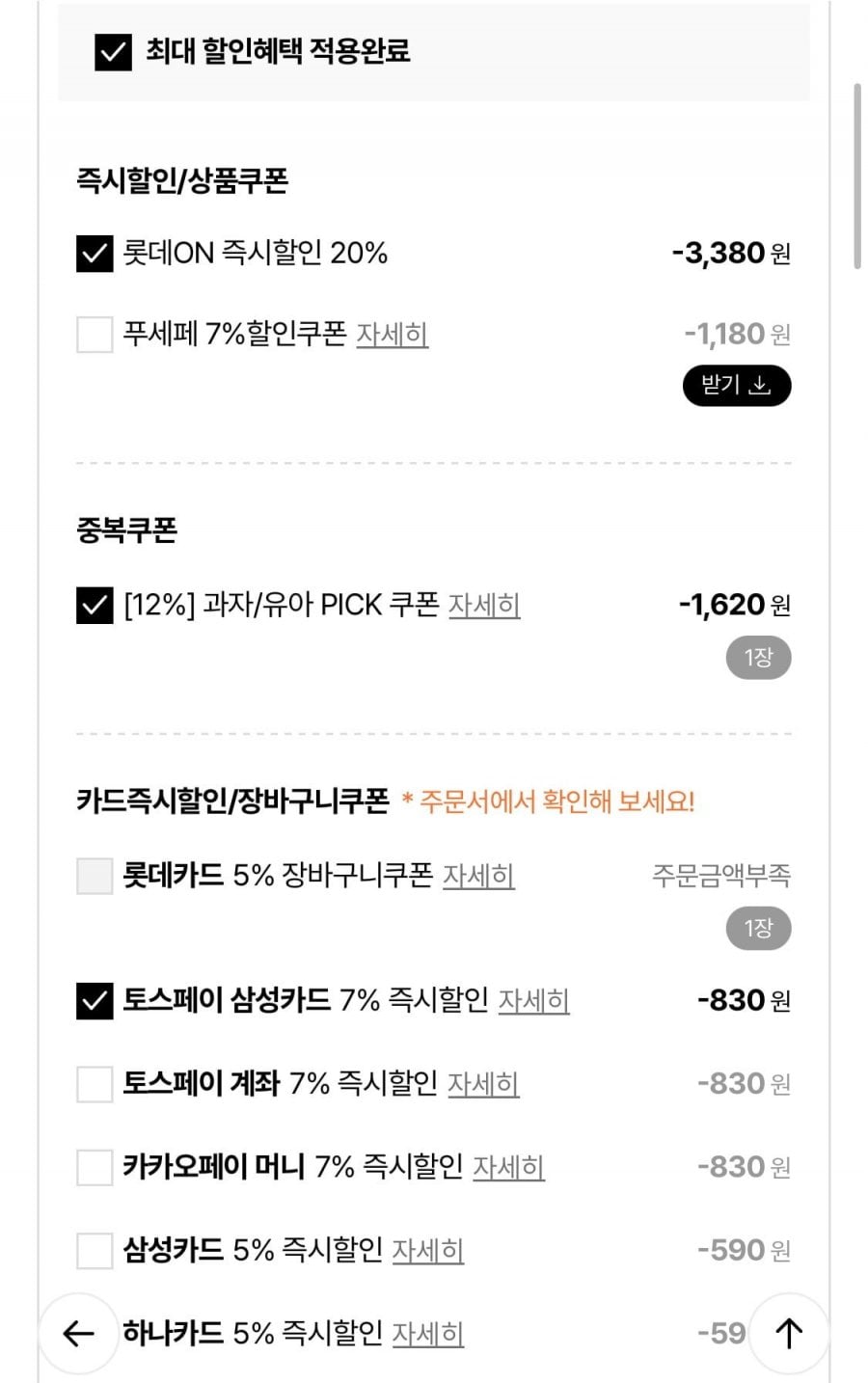This screenshot has height=1383, width=868.
Task: Uncheck the 과자/유아 PICK 쿠폰 checkbox
Action: point(95,607)
